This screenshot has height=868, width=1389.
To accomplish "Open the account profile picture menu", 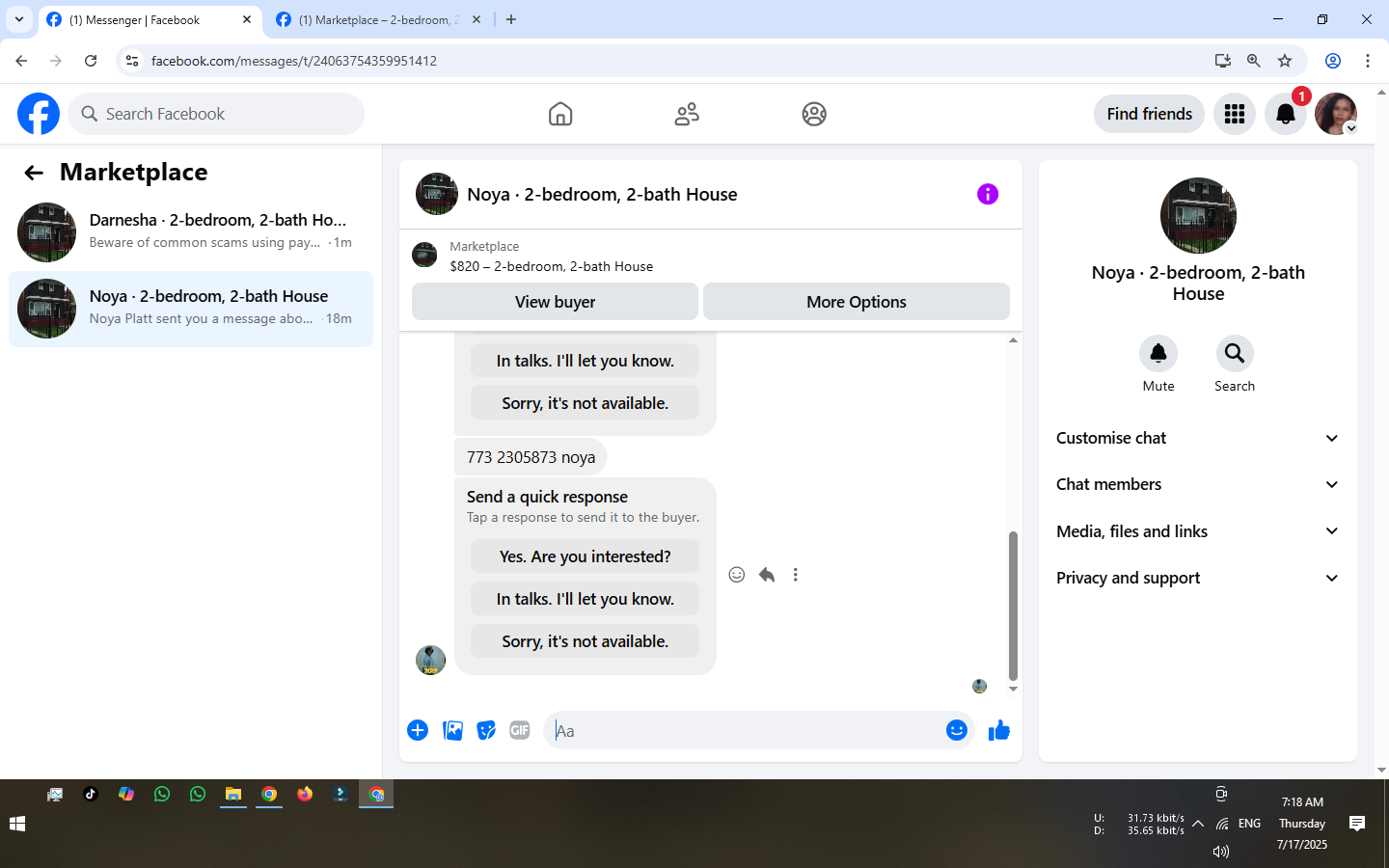I will pyautogui.click(x=1336, y=114).
